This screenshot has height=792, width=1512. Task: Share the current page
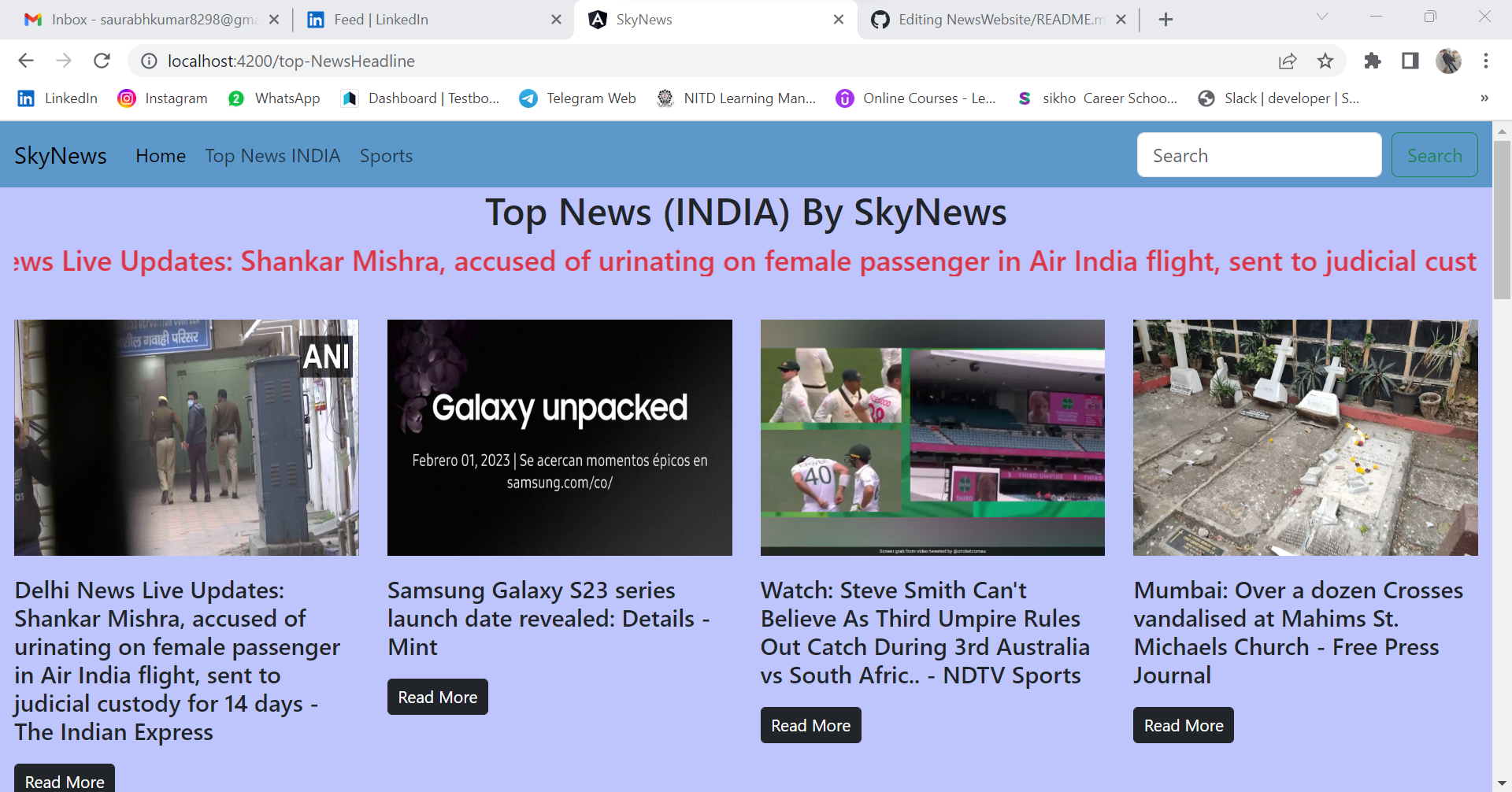[1288, 61]
